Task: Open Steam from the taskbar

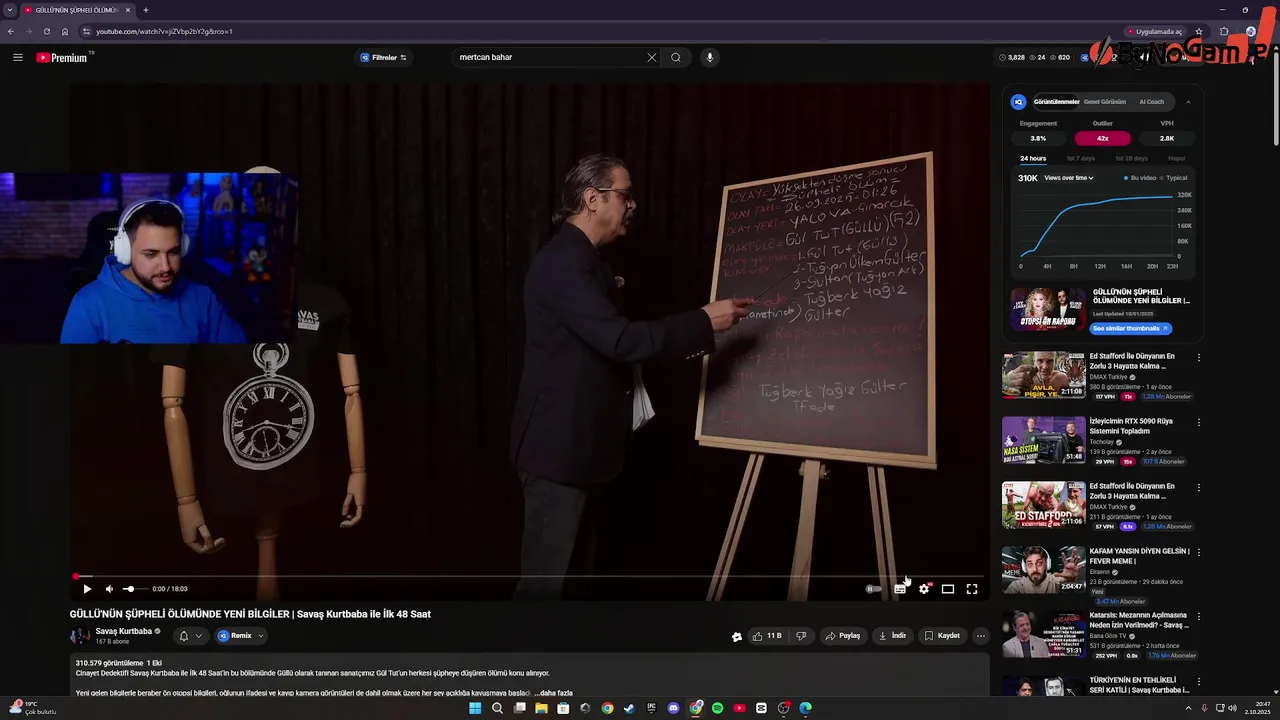Action: pos(629,708)
